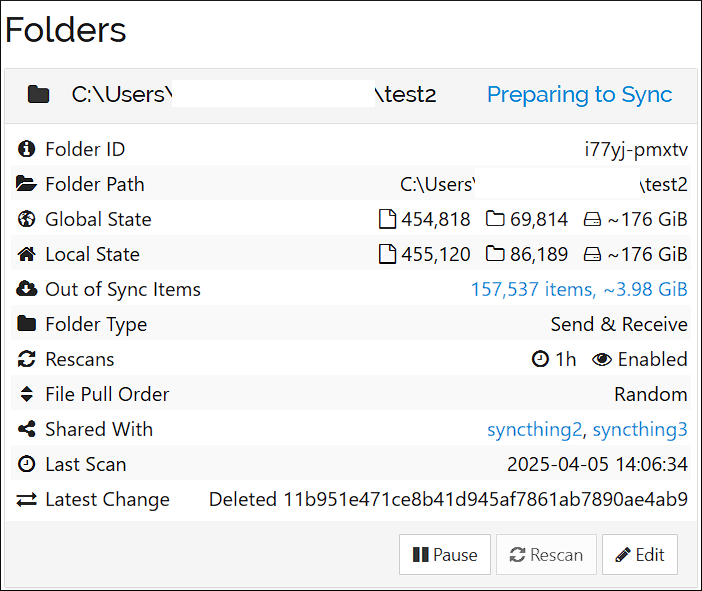This screenshot has width=702, height=591.
Task: Open the syncthing2 device link
Action: point(534,430)
